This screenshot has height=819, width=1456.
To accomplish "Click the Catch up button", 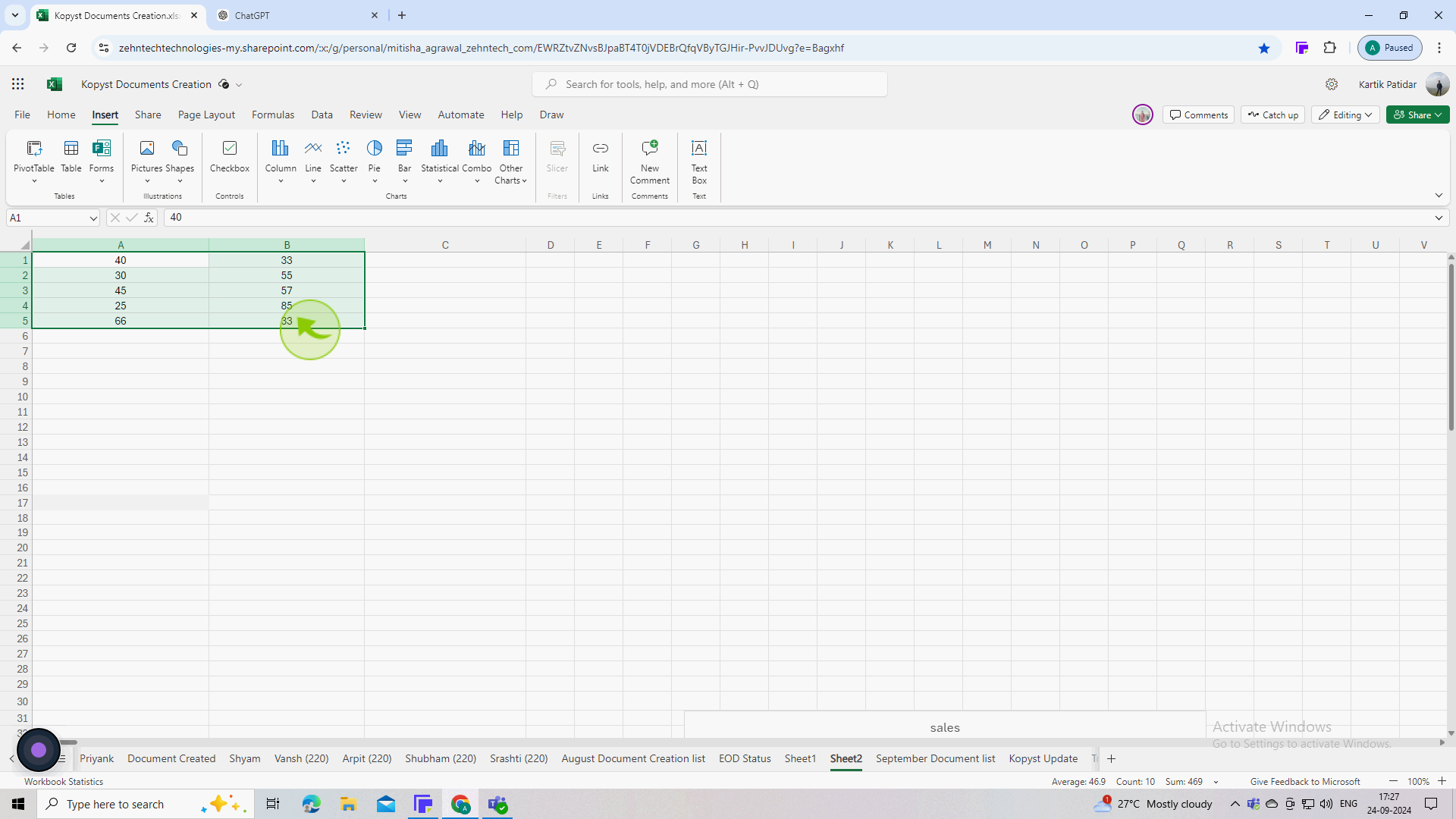I will pos(1273,115).
